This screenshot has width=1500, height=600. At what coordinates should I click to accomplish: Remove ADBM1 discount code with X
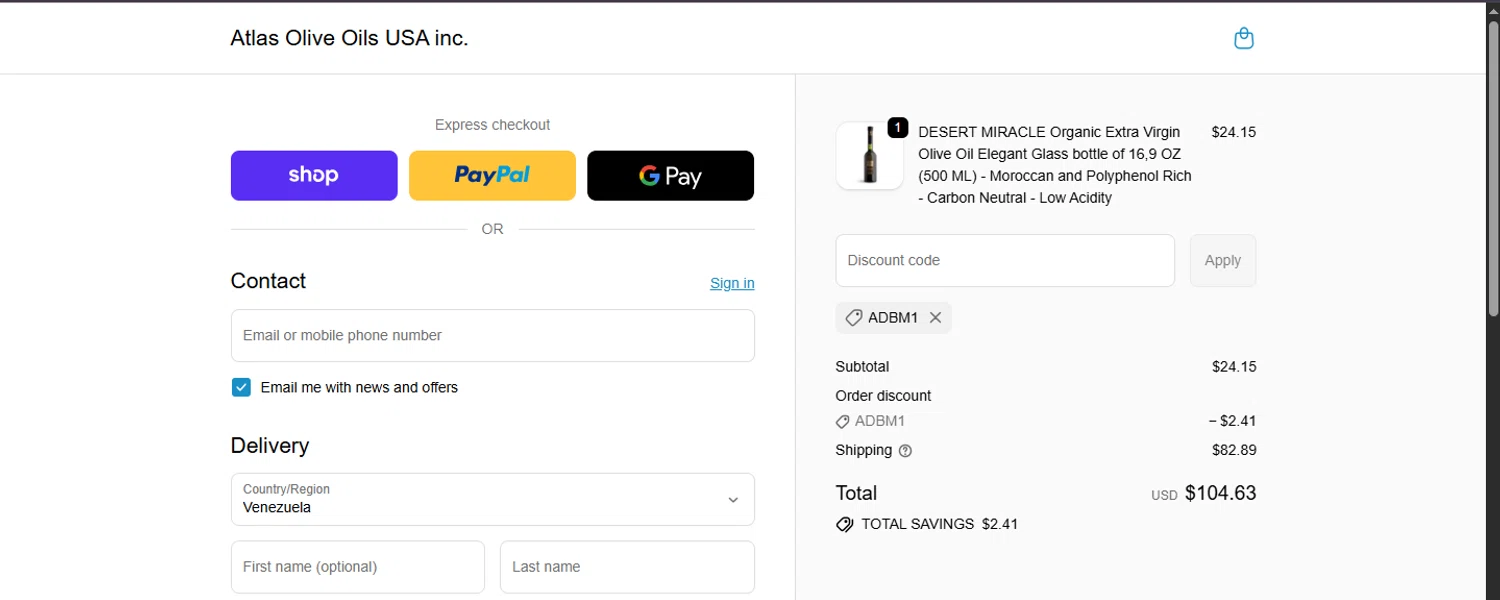coord(935,318)
